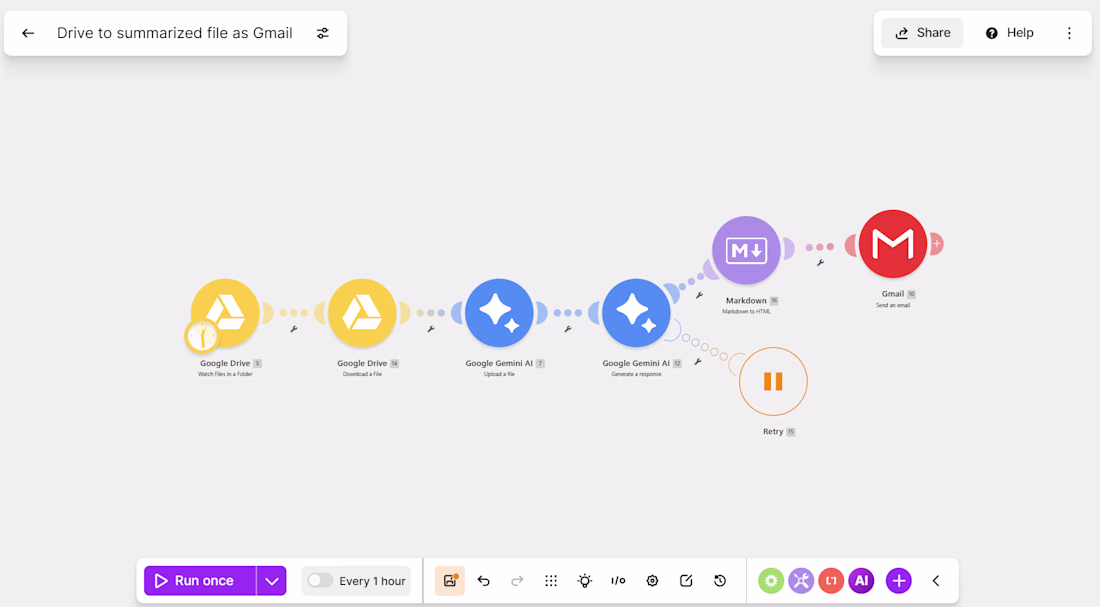The image size is (1100, 607).
Task: Click the auto-align grid dots icon
Action: point(551,581)
